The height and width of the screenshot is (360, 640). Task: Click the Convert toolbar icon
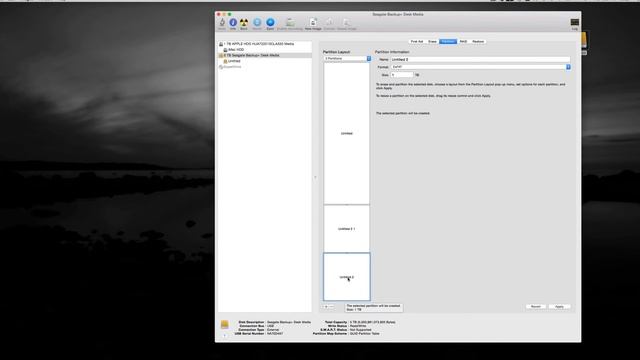pyautogui.click(x=329, y=22)
